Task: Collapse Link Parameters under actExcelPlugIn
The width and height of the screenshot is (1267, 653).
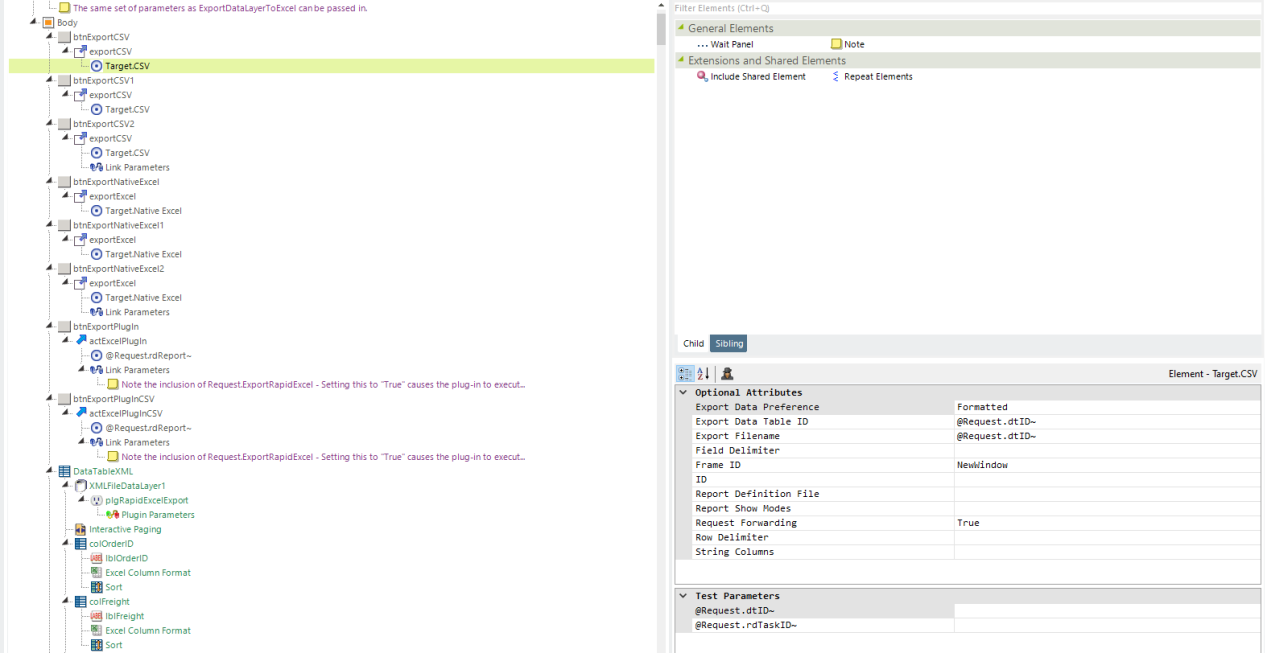Action: [x=83, y=370]
